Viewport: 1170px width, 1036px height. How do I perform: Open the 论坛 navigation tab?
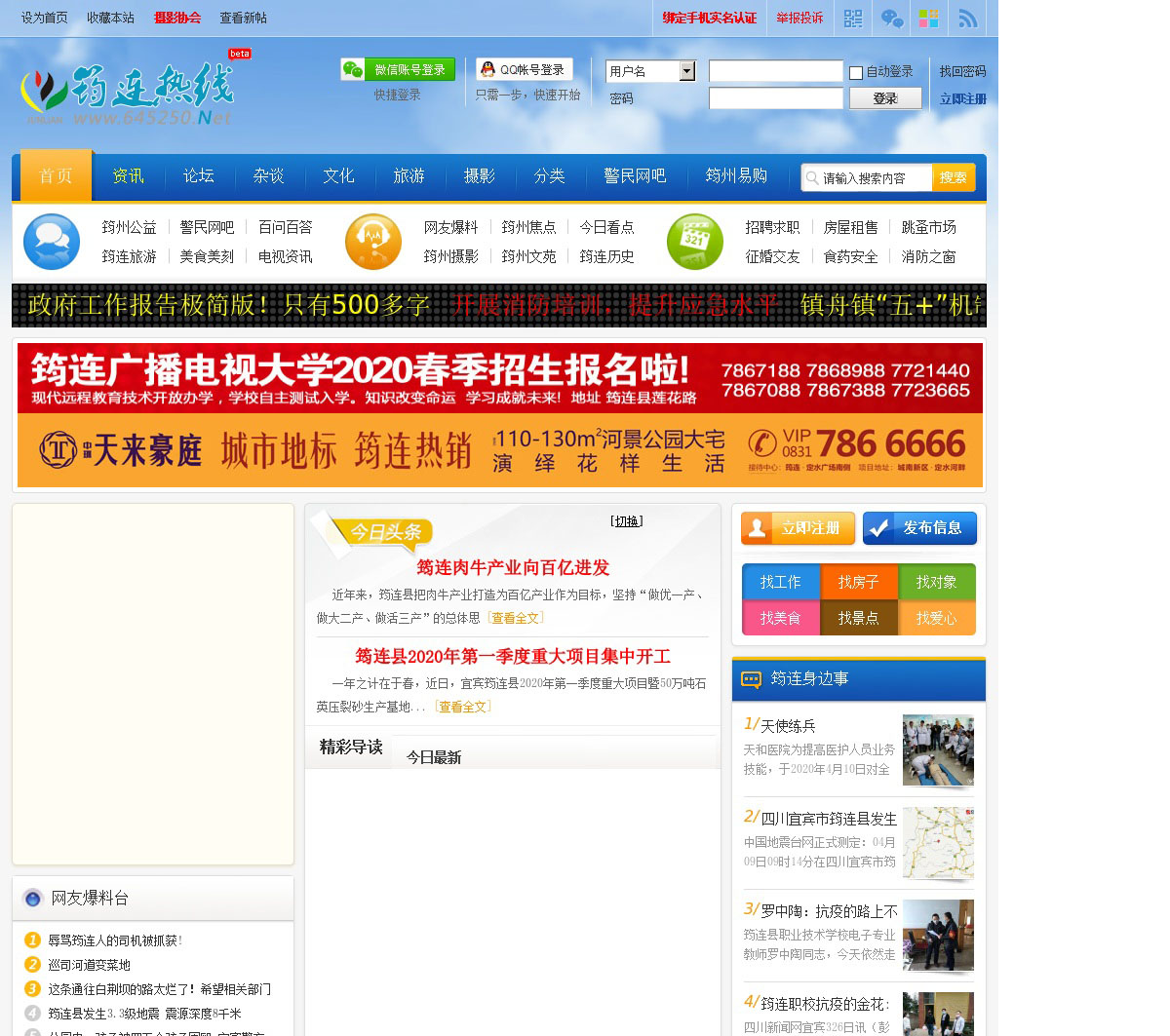(x=198, y=176)
